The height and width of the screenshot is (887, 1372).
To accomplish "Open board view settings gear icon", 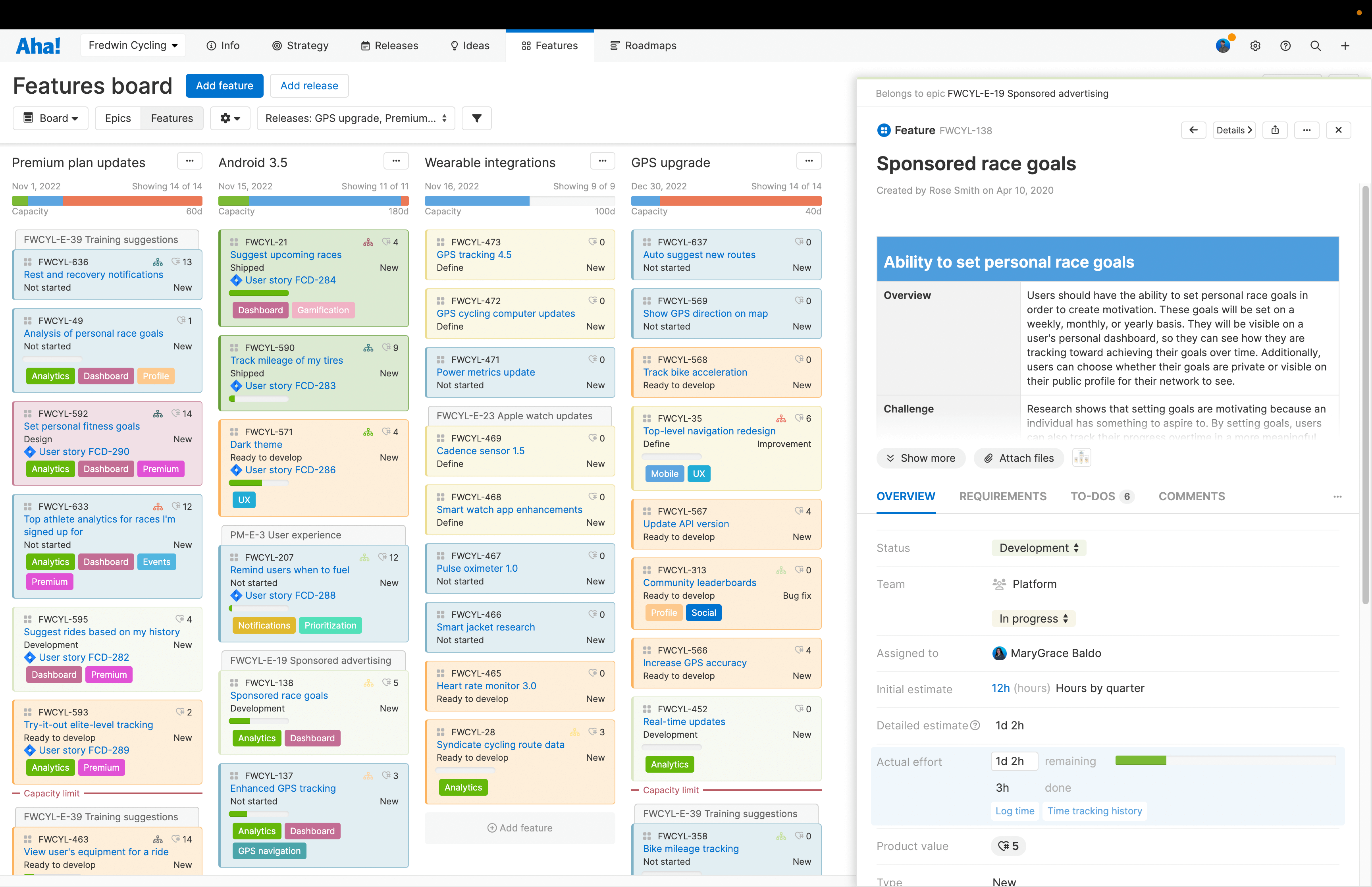I will coord(230,118).
